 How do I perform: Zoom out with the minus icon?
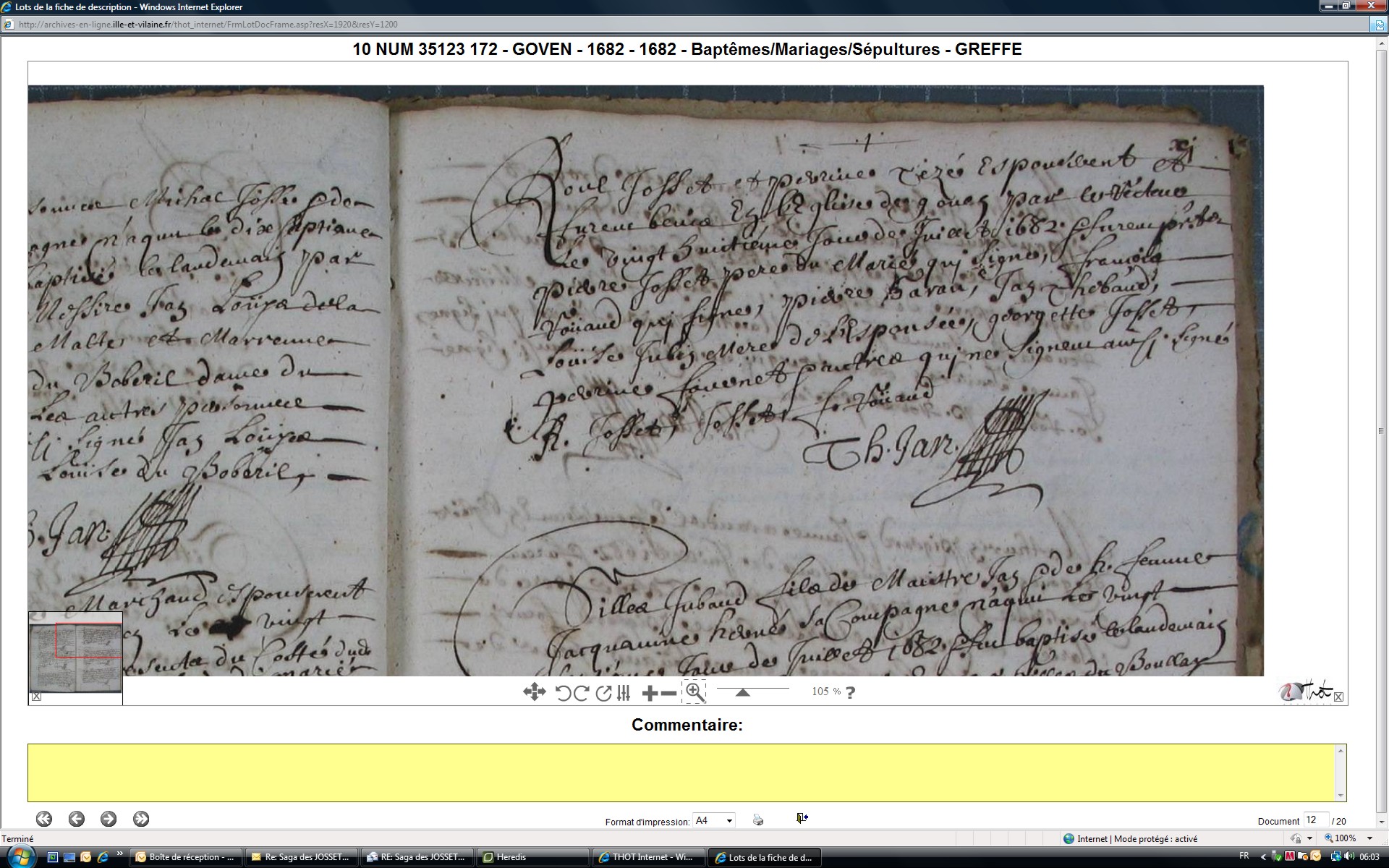point(669,693)
